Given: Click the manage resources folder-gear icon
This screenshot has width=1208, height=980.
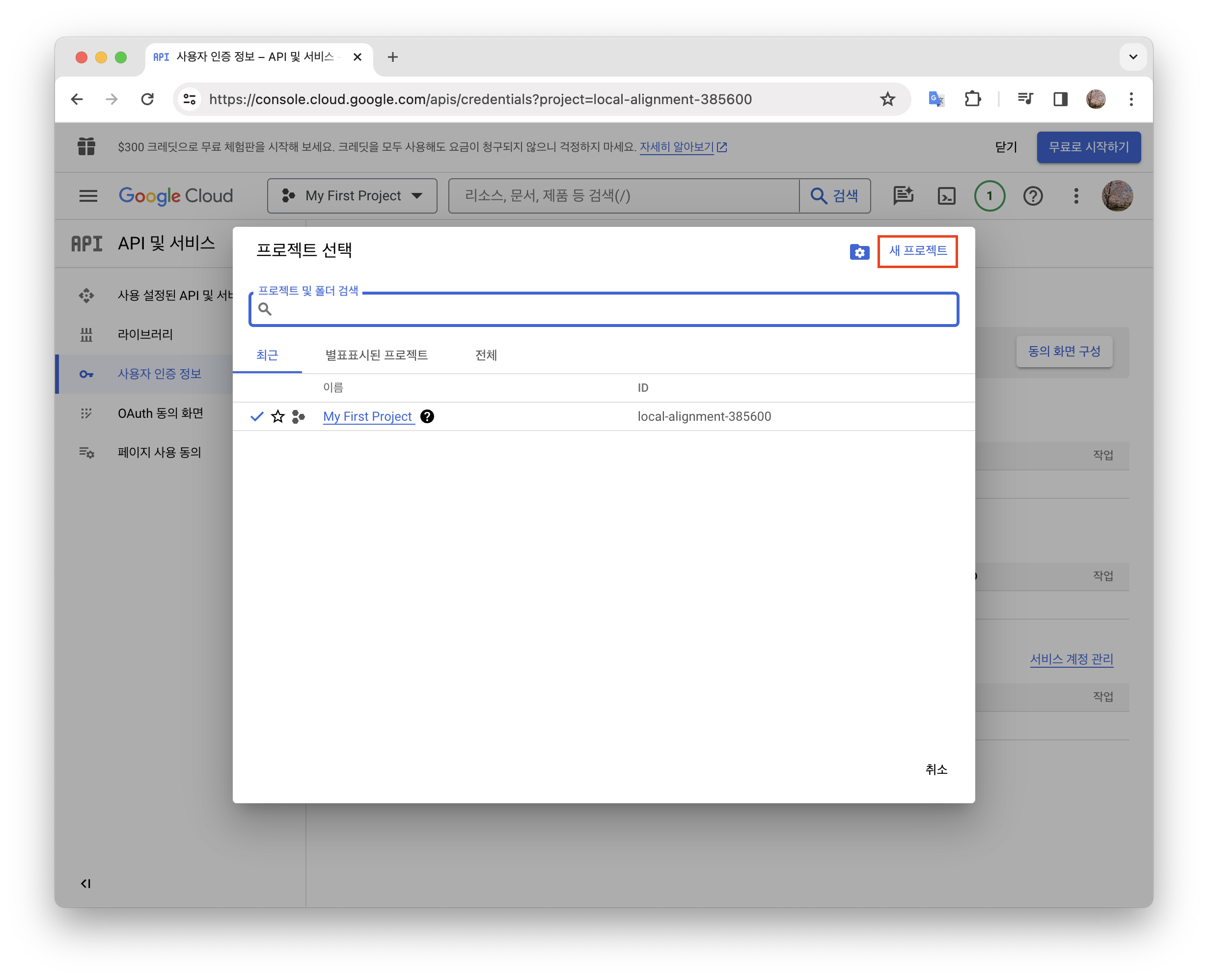Looking at the screenshot, I should pos(859,252).
